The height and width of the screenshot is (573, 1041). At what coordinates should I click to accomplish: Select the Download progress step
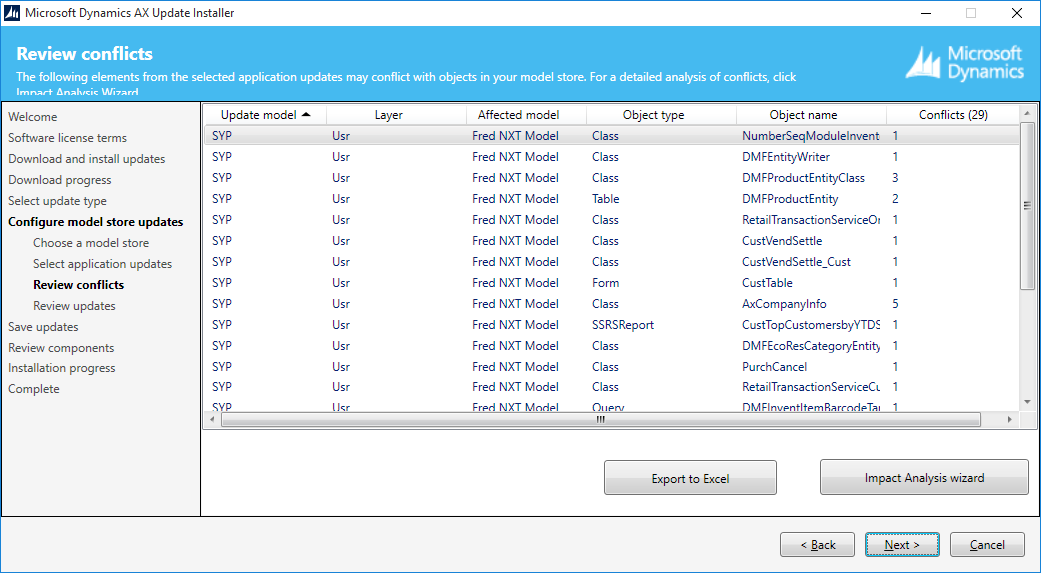click(x=60, y=180)
